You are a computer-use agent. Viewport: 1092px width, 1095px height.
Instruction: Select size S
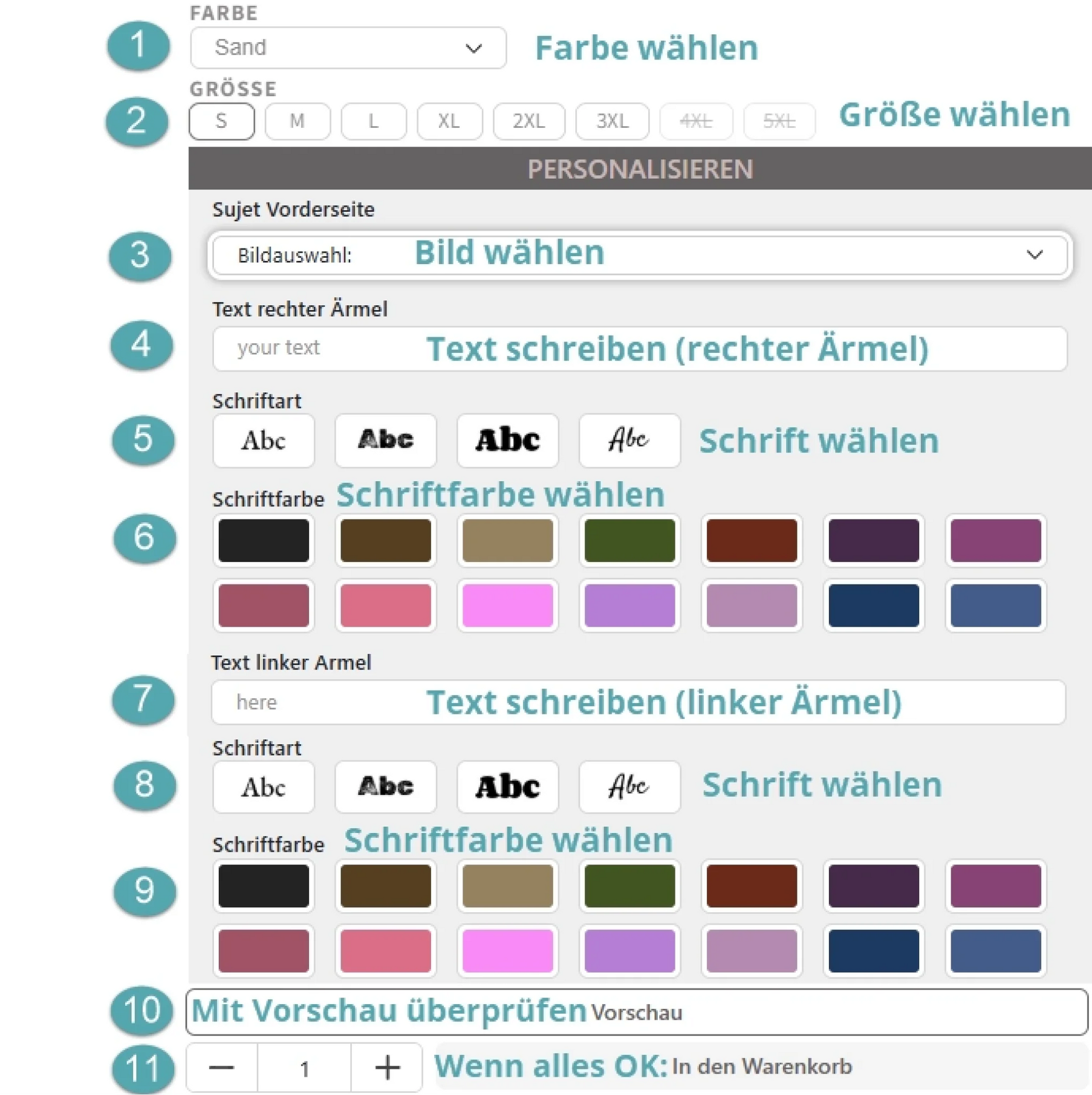click(x=221, y=121)
